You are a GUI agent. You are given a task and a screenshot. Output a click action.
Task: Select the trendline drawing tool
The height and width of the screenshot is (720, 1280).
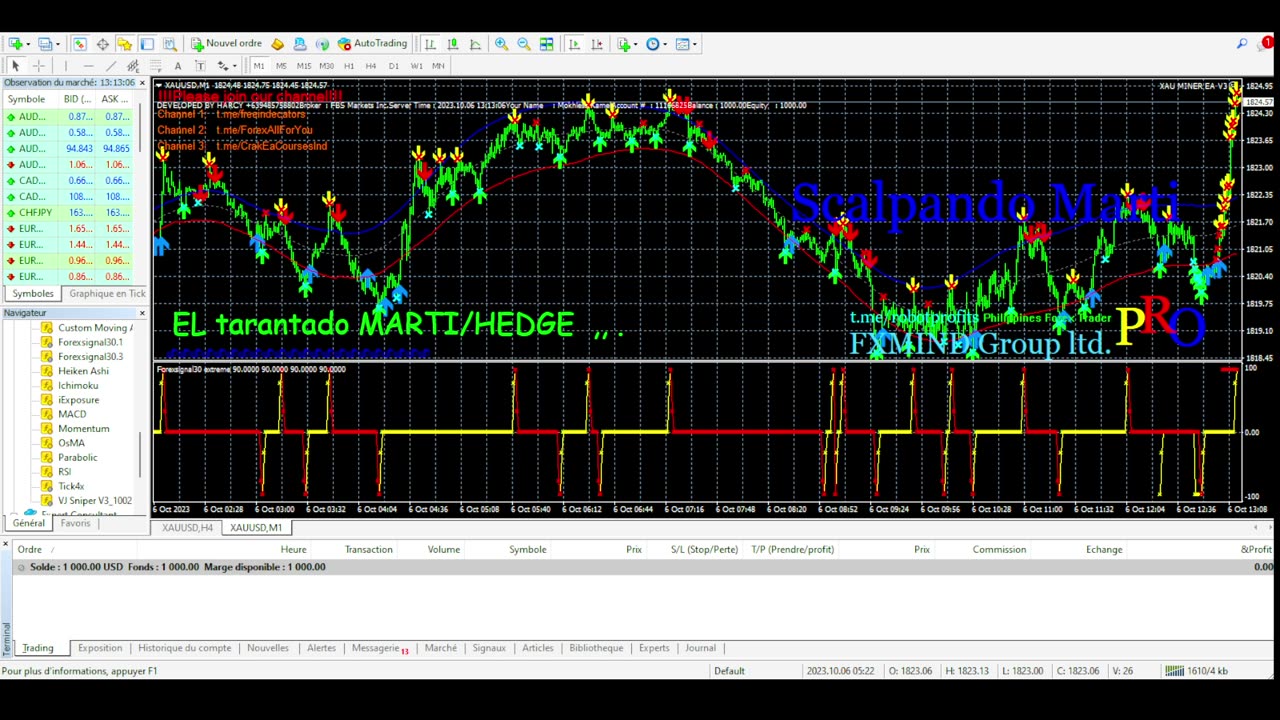pos(111,66)
